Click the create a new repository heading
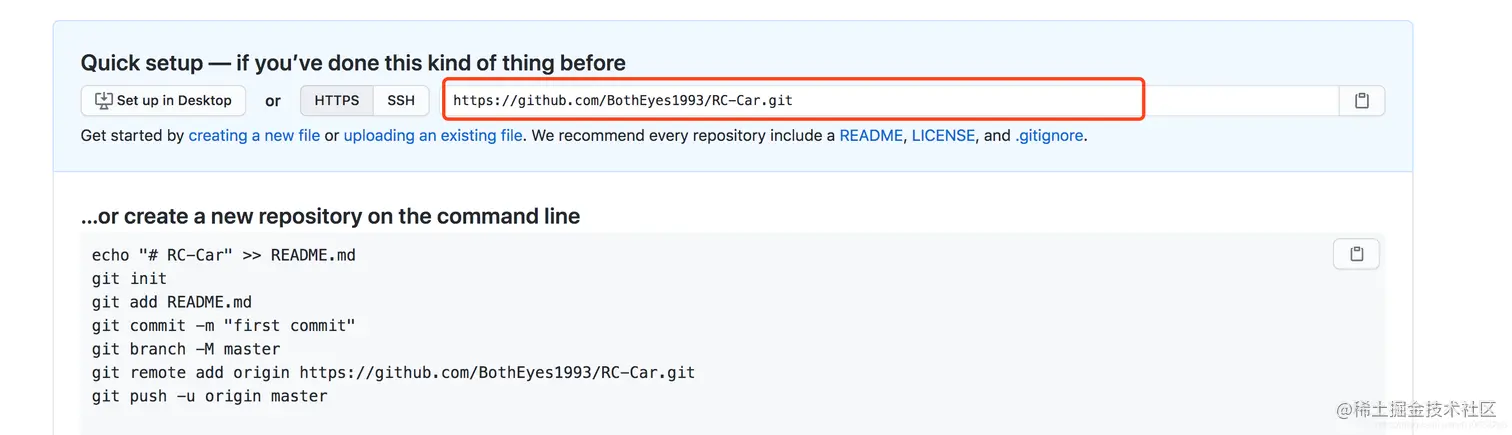 (x=330, y=216)
